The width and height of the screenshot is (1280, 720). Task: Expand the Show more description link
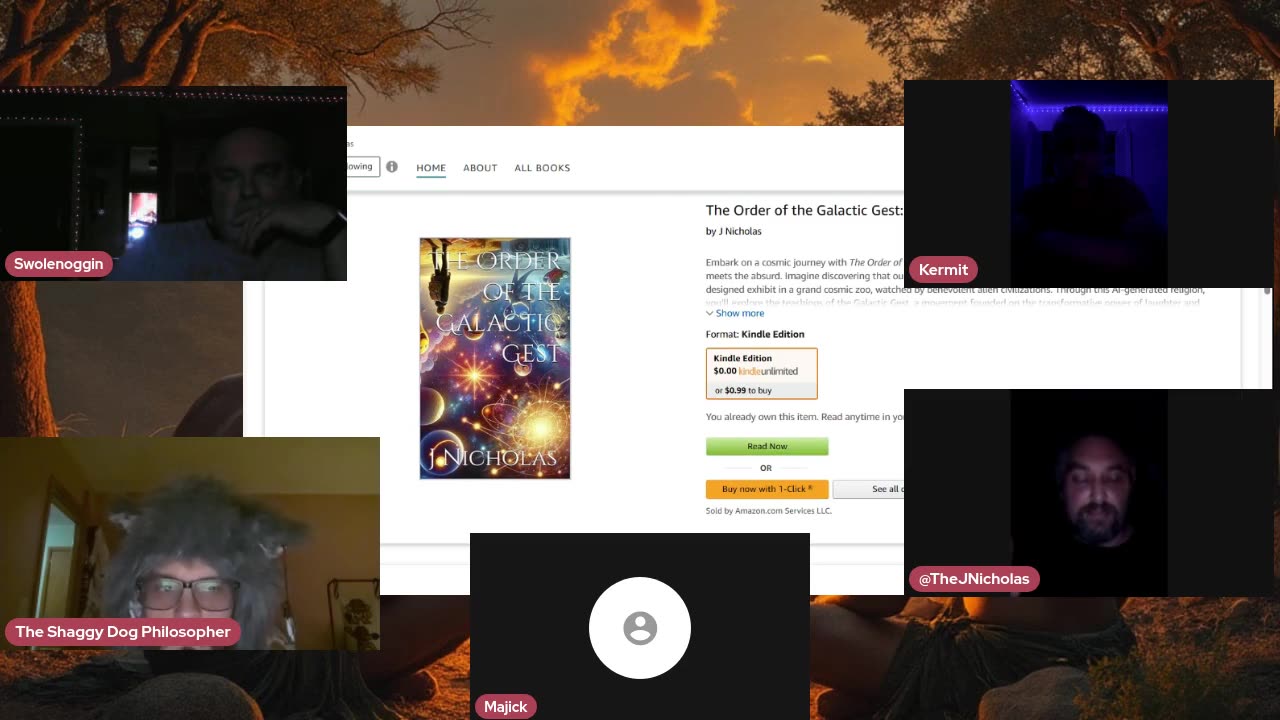(x=735, y=313)
